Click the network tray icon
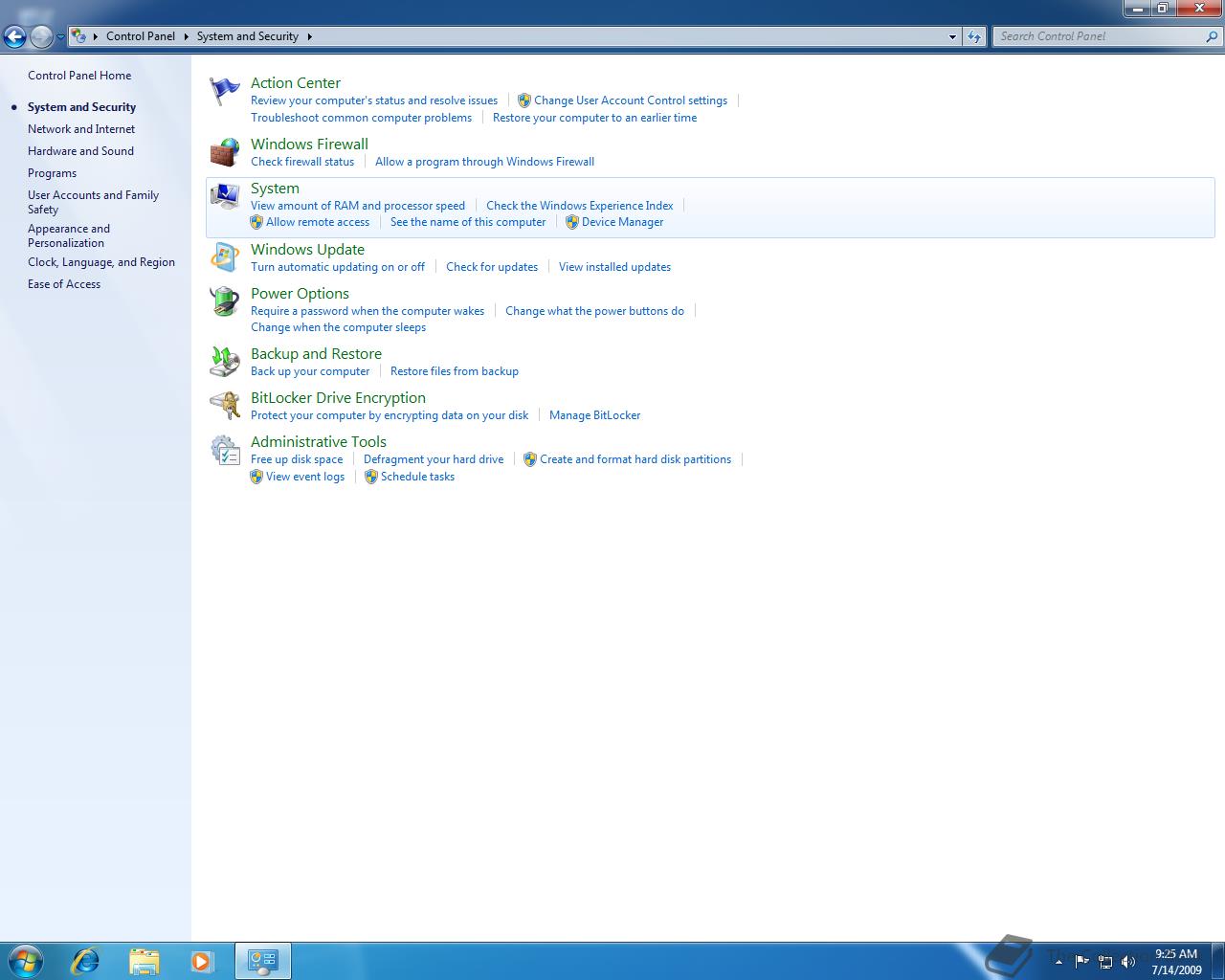1225x980 pixels. pos(1105,961)
